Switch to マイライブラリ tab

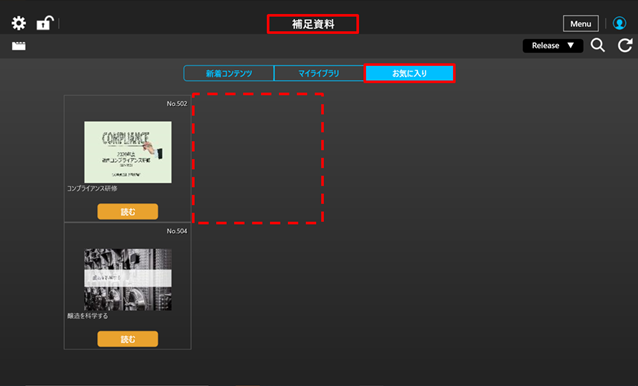(x=319, y=73)
